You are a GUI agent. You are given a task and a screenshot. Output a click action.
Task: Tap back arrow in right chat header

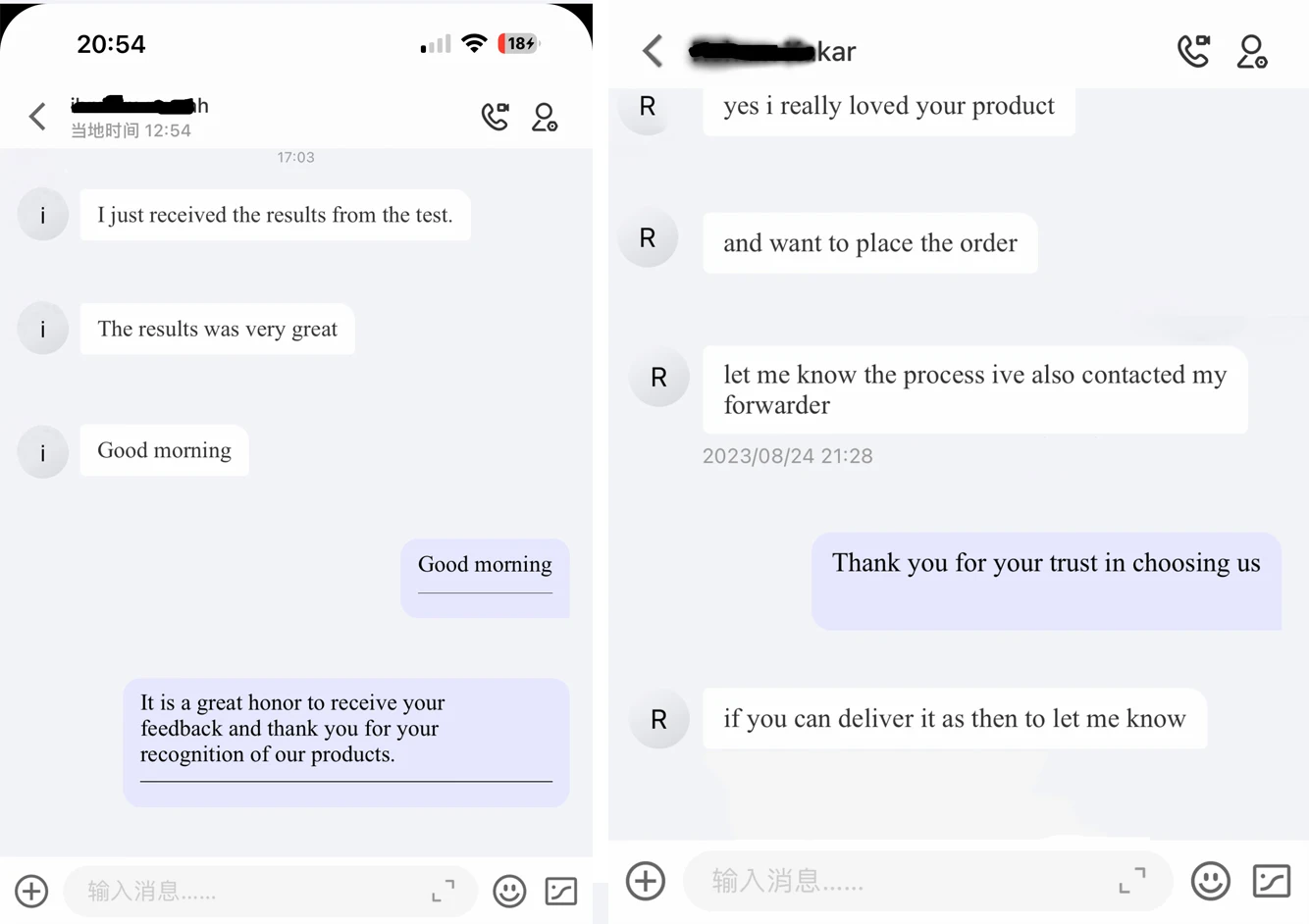(653, 51)
